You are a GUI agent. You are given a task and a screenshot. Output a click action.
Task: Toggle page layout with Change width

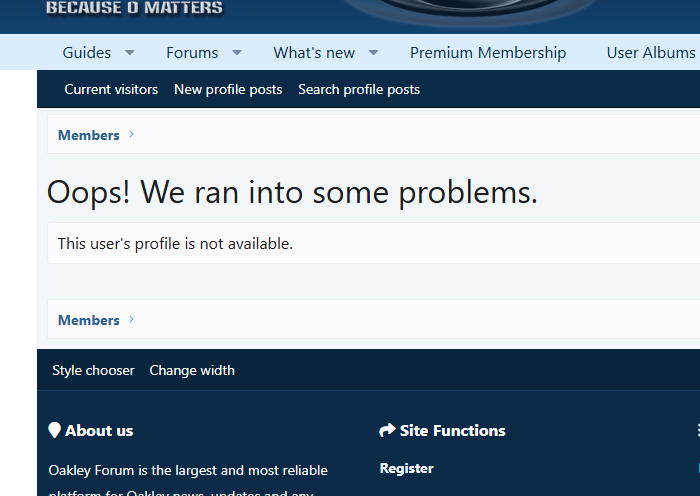pyautogui.click(x=192, y=370)
